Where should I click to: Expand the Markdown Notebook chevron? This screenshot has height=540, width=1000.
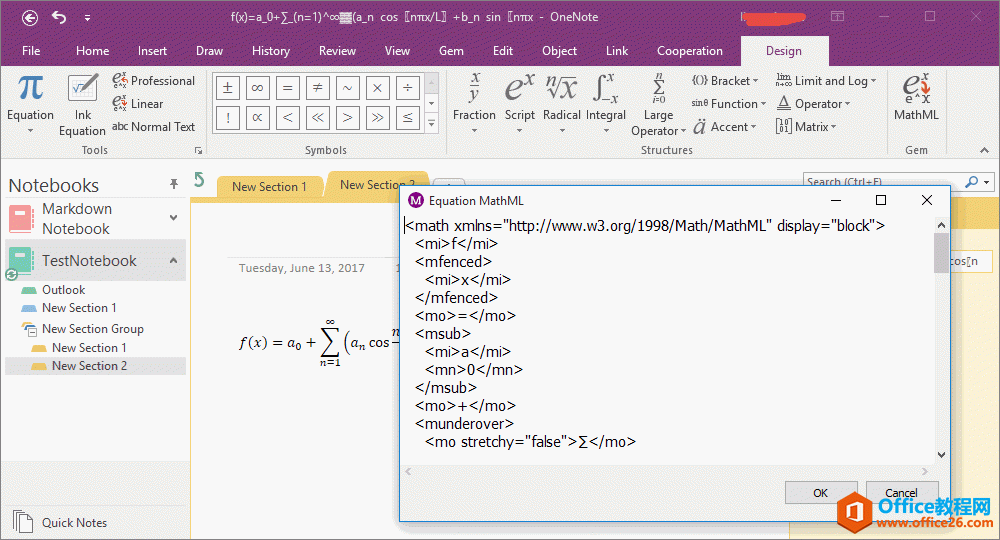click(x=173, y=218)
